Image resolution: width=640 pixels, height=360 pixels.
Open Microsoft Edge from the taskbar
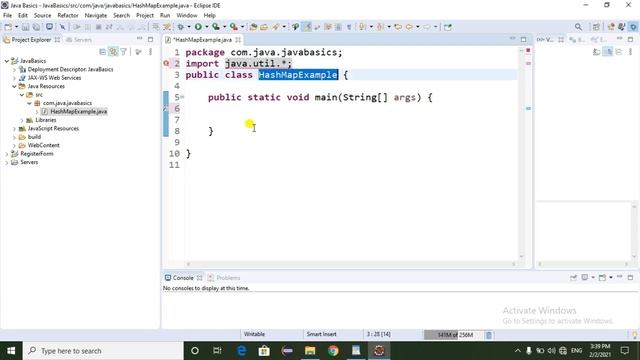(x=241, y=351)
